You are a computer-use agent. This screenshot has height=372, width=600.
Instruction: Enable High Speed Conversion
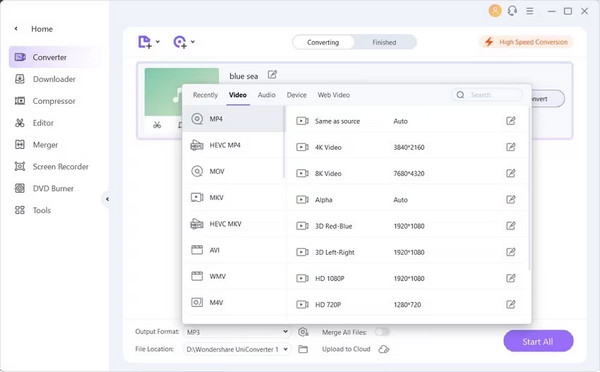(526, 42)
